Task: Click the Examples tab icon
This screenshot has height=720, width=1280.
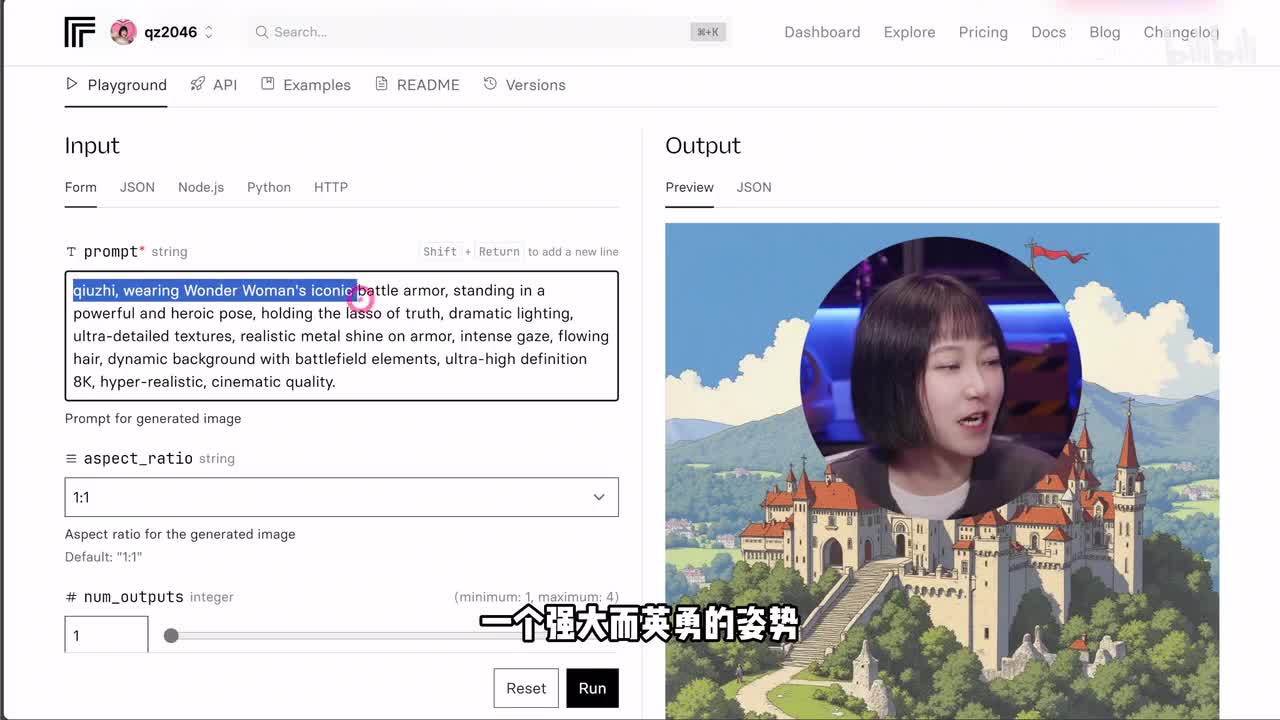Action: pyautogui.click(x=268, y=84)
